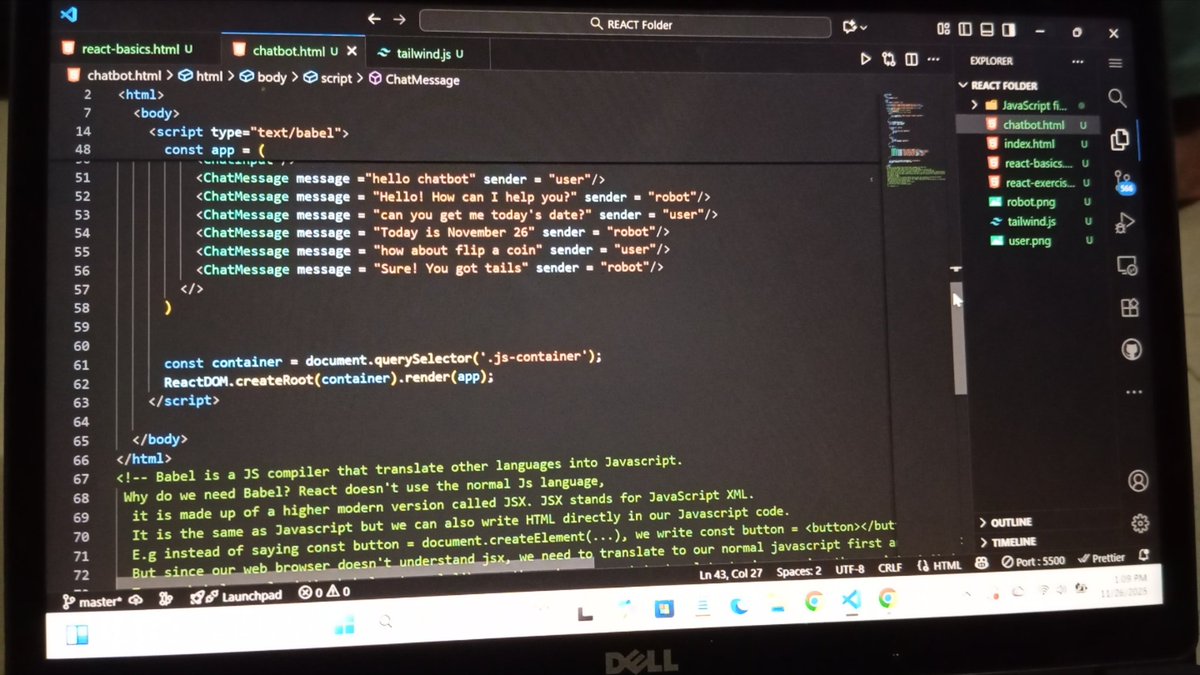
Task: Click the Git graph icon in status bar
Action: point(166,597)
